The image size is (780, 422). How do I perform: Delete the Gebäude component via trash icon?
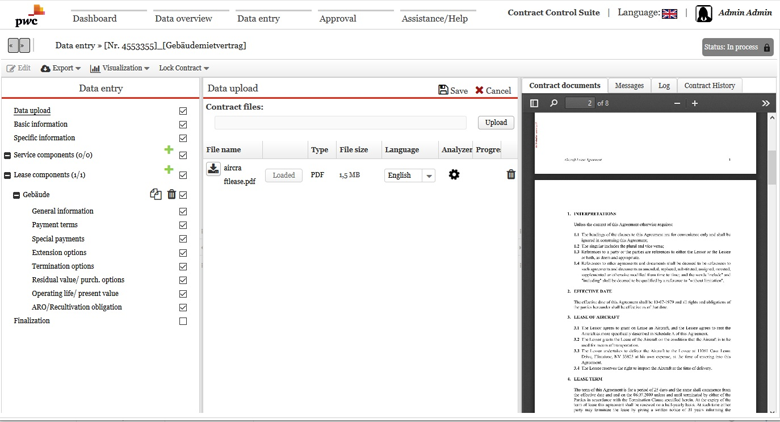coord(171,194)
